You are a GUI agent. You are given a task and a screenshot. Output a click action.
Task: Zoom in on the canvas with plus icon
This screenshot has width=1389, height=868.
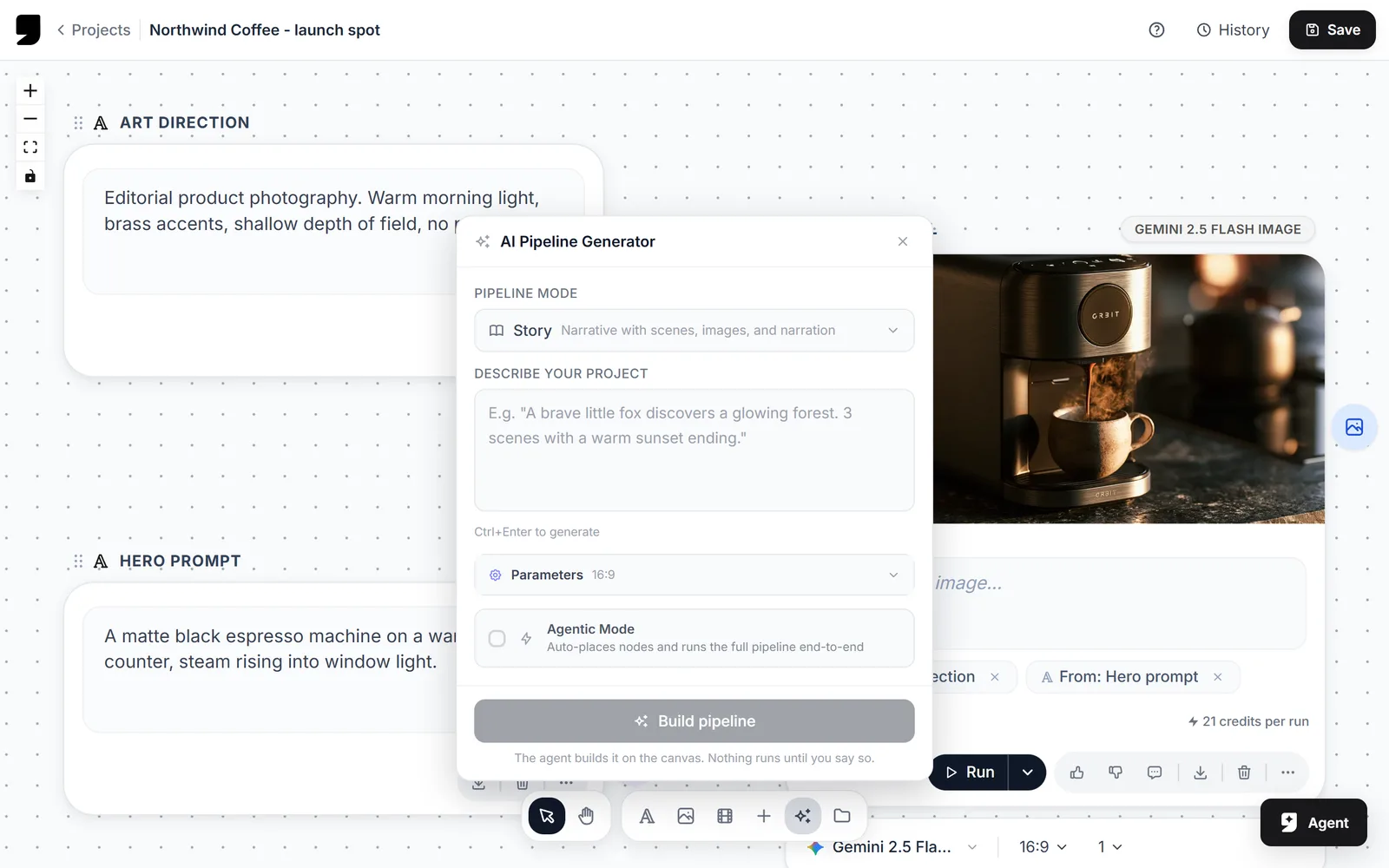30,90
